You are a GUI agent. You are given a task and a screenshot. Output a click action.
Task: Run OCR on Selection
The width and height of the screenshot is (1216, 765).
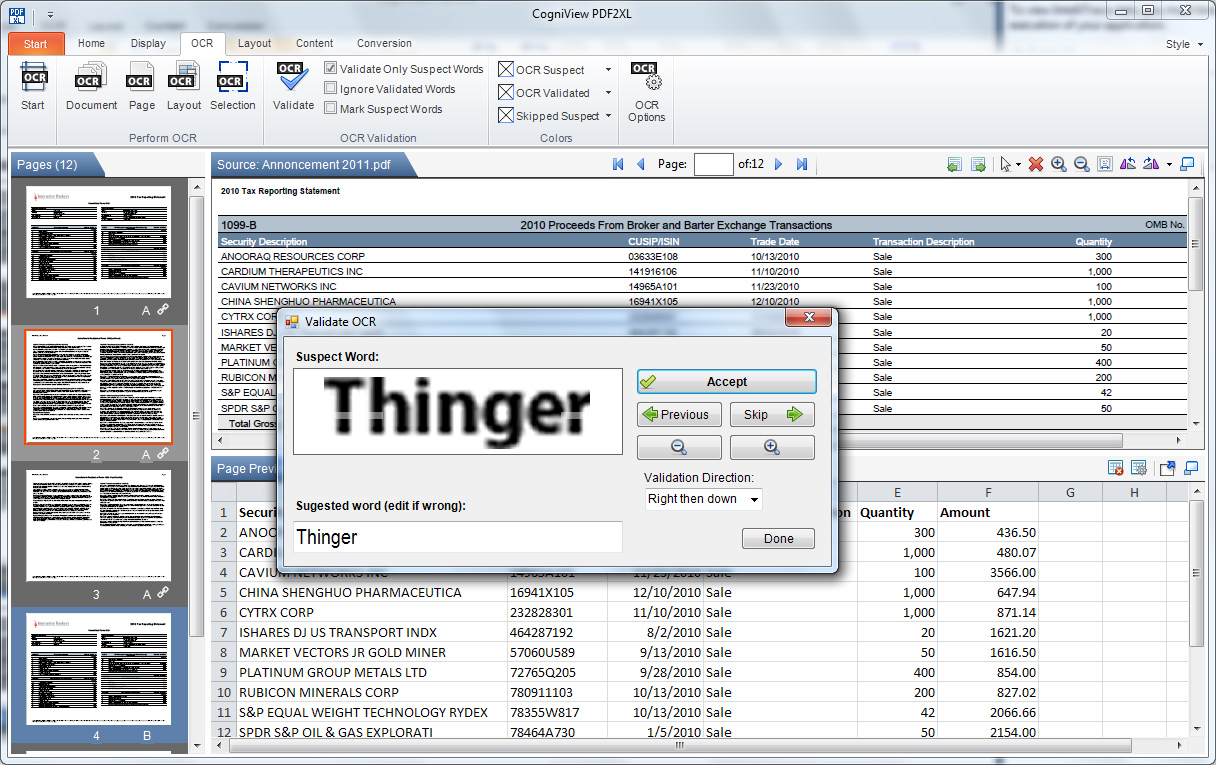tap(232, 86)
